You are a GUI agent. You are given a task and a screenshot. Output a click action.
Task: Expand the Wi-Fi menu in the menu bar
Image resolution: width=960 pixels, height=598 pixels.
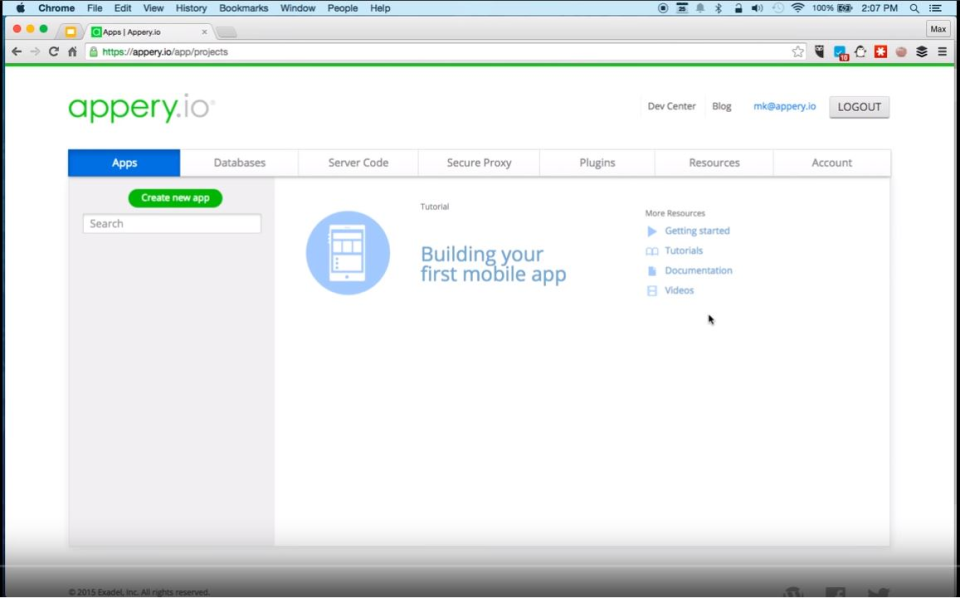(x=797, y=8)
